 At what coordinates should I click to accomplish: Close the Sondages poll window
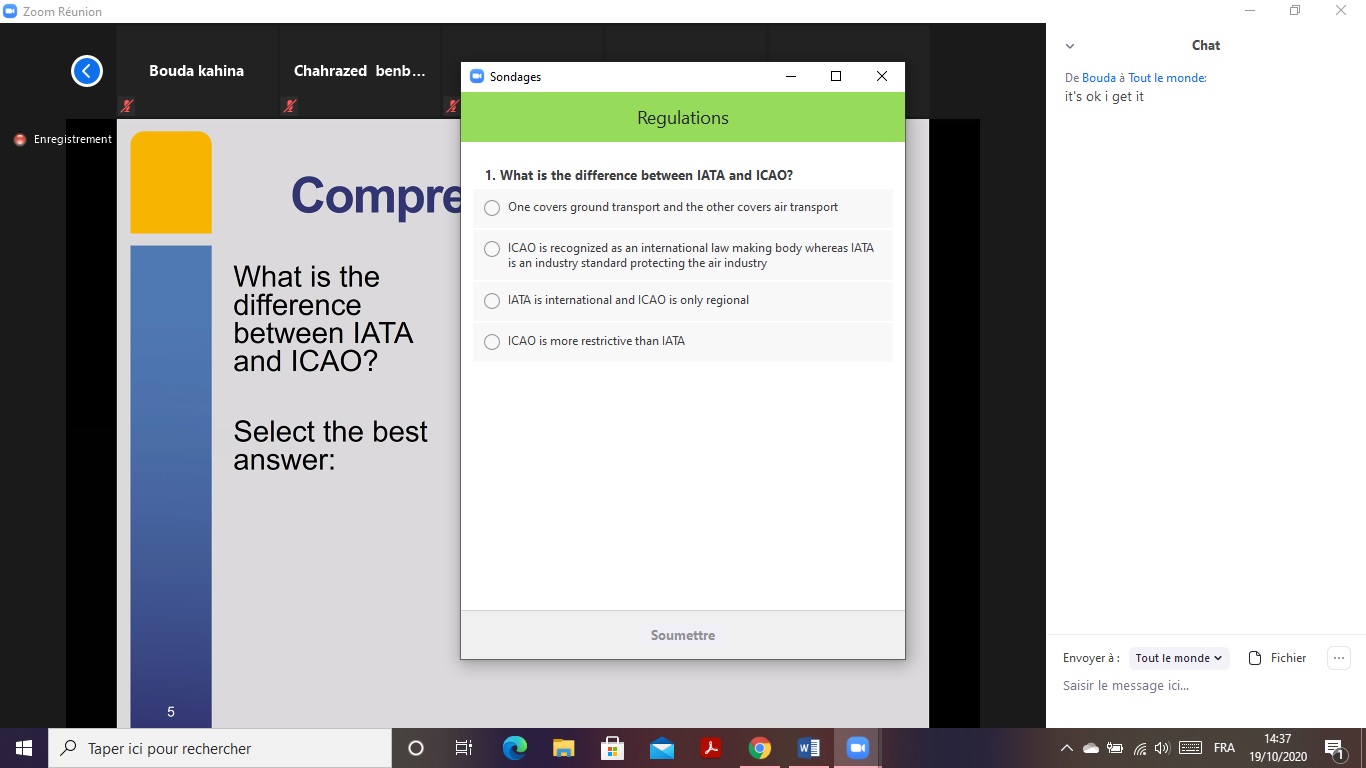(x=882, y=77)
